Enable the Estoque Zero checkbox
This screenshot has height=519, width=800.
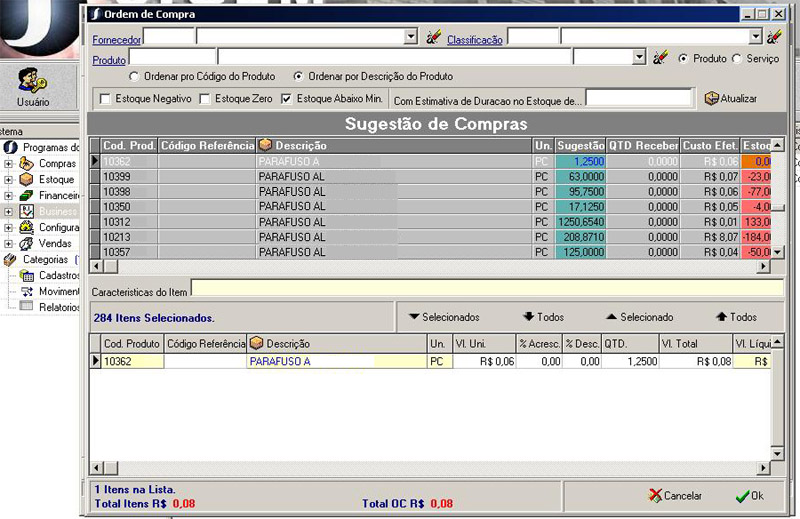tap(205, 99)
